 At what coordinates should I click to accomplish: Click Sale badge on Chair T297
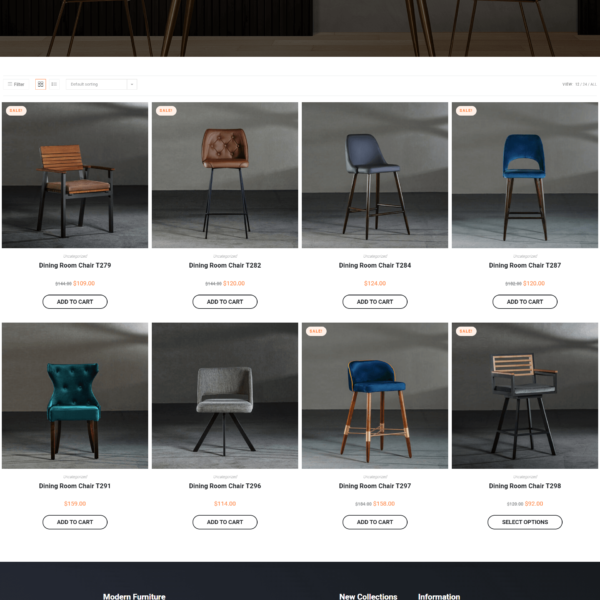[316, 331]
